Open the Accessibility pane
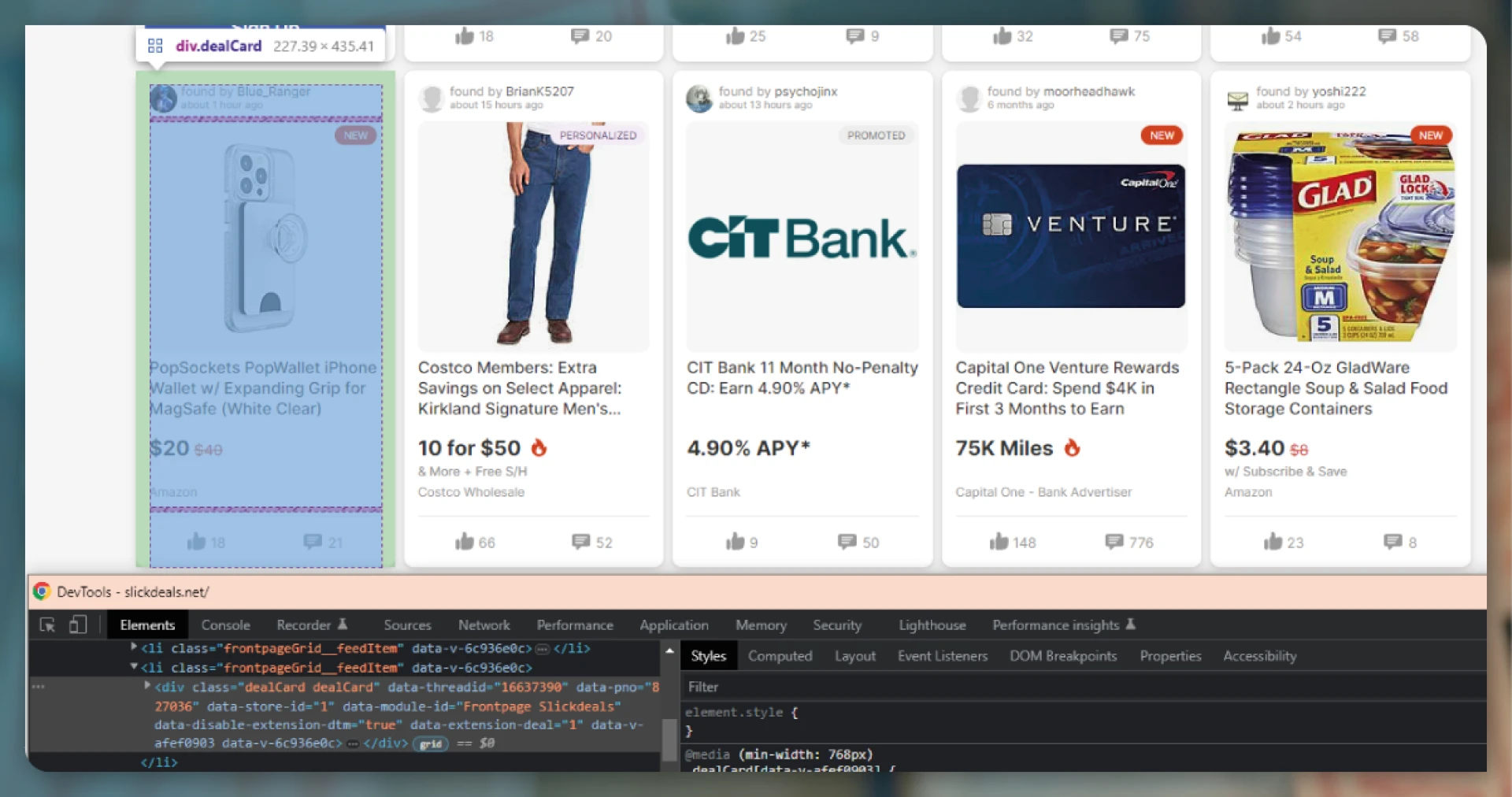The width and height of the screenshot is (1512, 797). (1259, 655)
